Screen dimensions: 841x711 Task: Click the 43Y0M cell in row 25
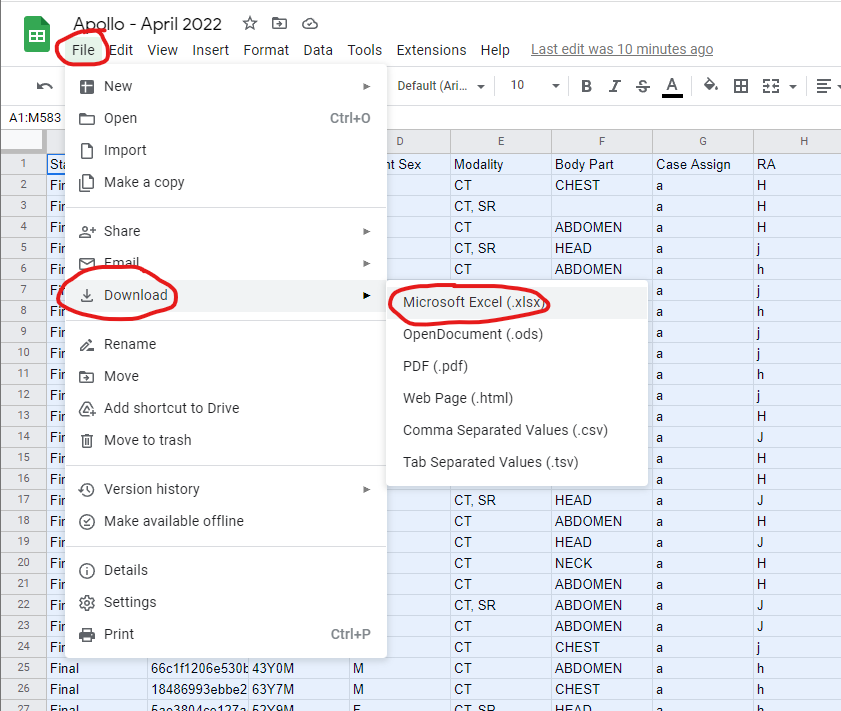(299, 669)
